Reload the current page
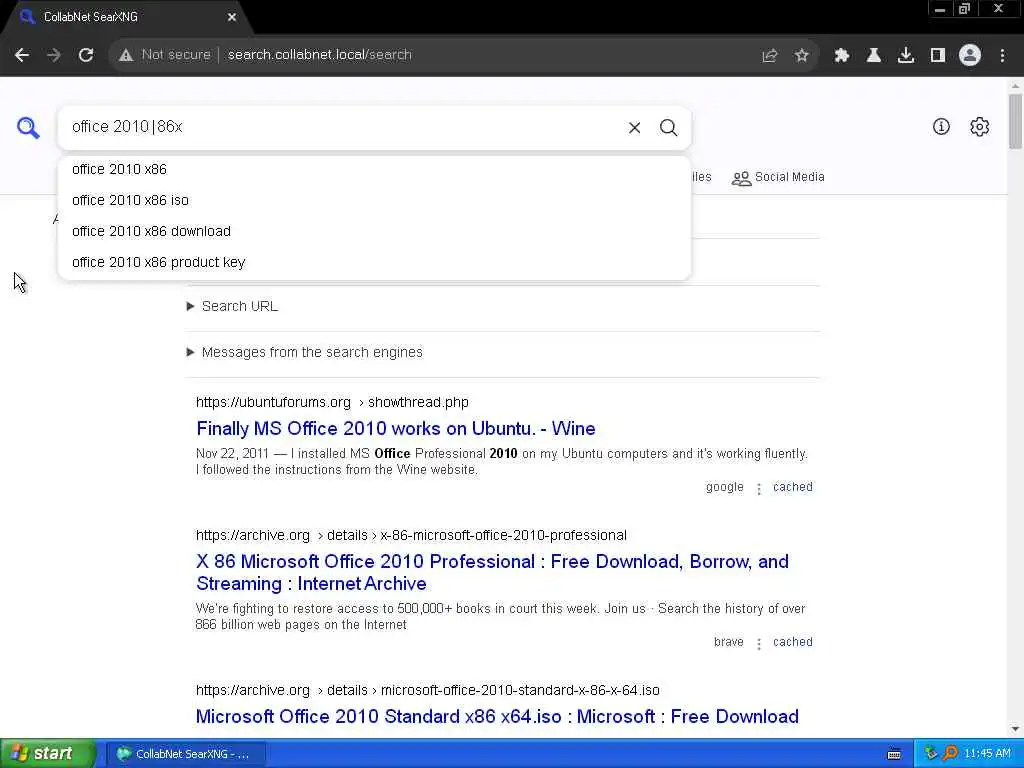1024x768 pixels. click(x=86, y=55)
